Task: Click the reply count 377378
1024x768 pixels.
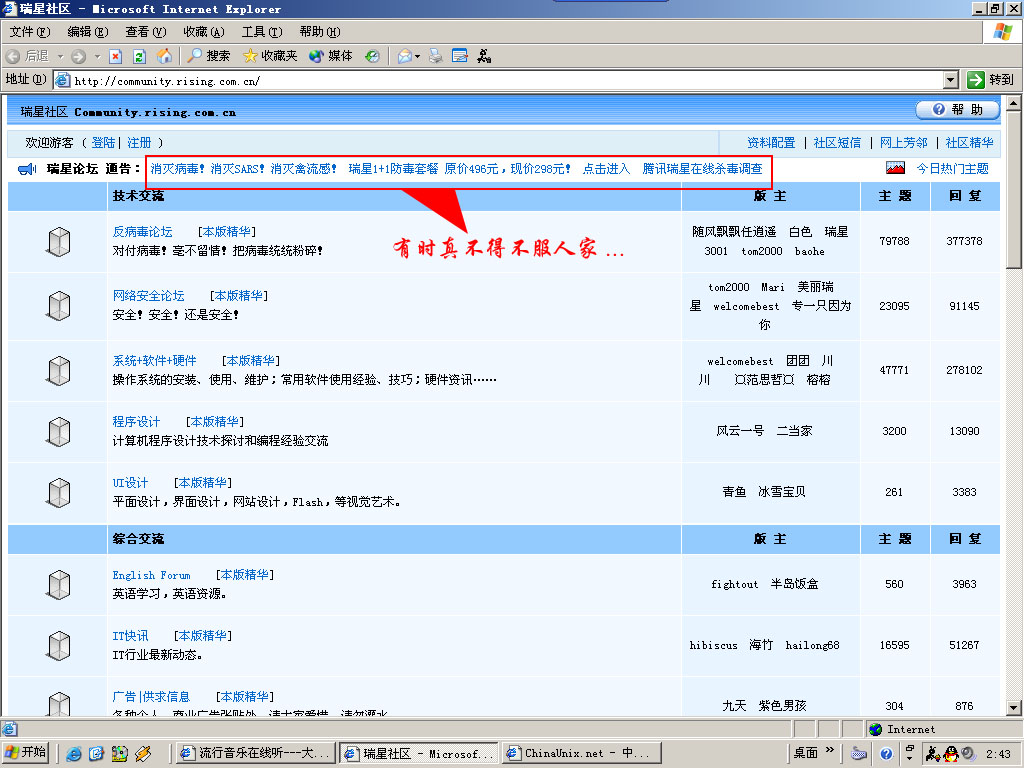Action: pos(964,241)
